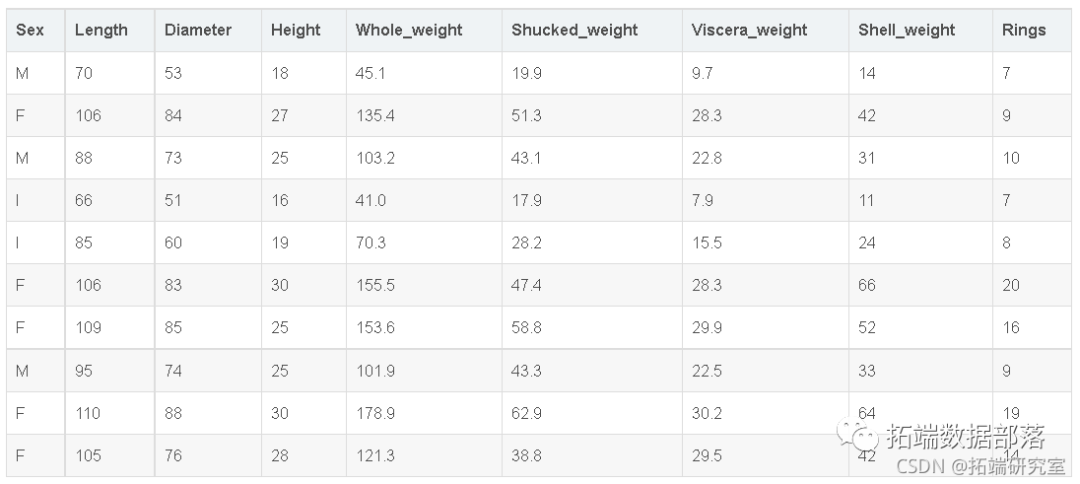1080x484 pixels.
Task: Click the Height column header
Action: point(295,30)
